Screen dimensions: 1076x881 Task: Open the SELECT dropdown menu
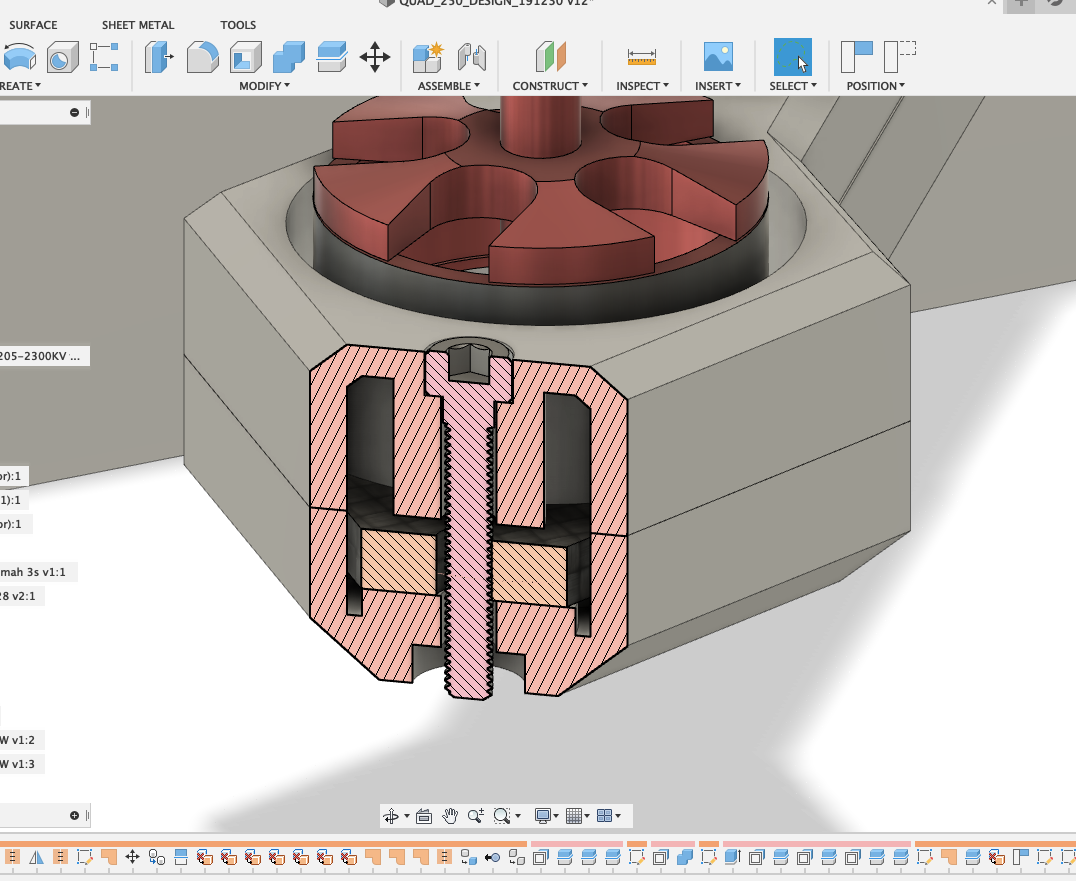pyautogui.click(x=793, y=86)
